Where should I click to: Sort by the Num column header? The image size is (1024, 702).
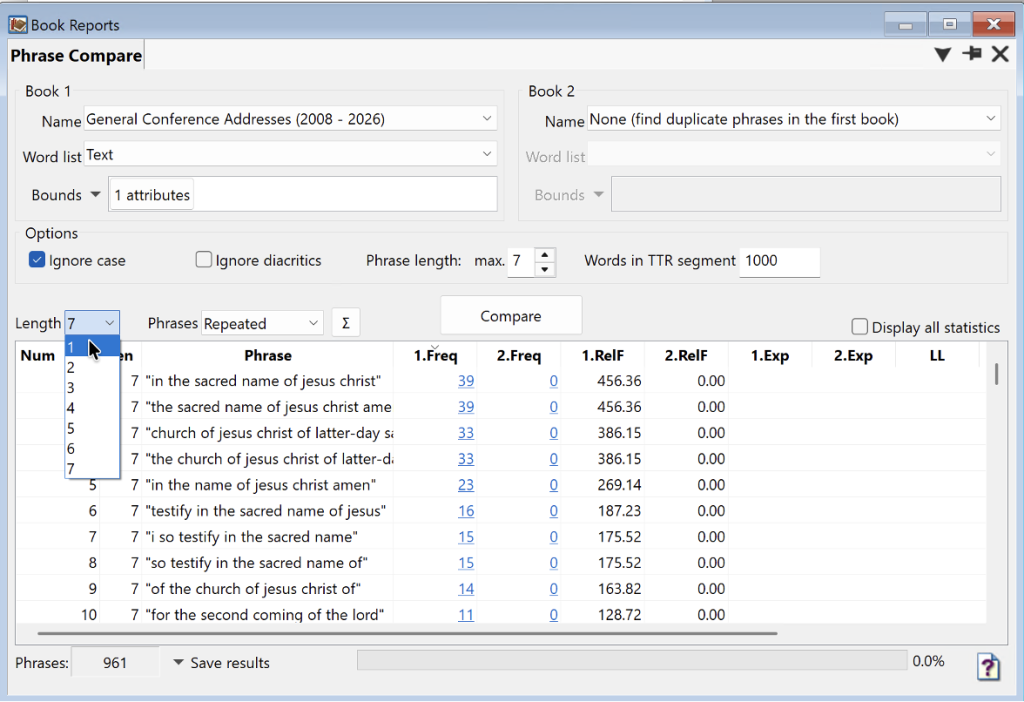point(38,355)
